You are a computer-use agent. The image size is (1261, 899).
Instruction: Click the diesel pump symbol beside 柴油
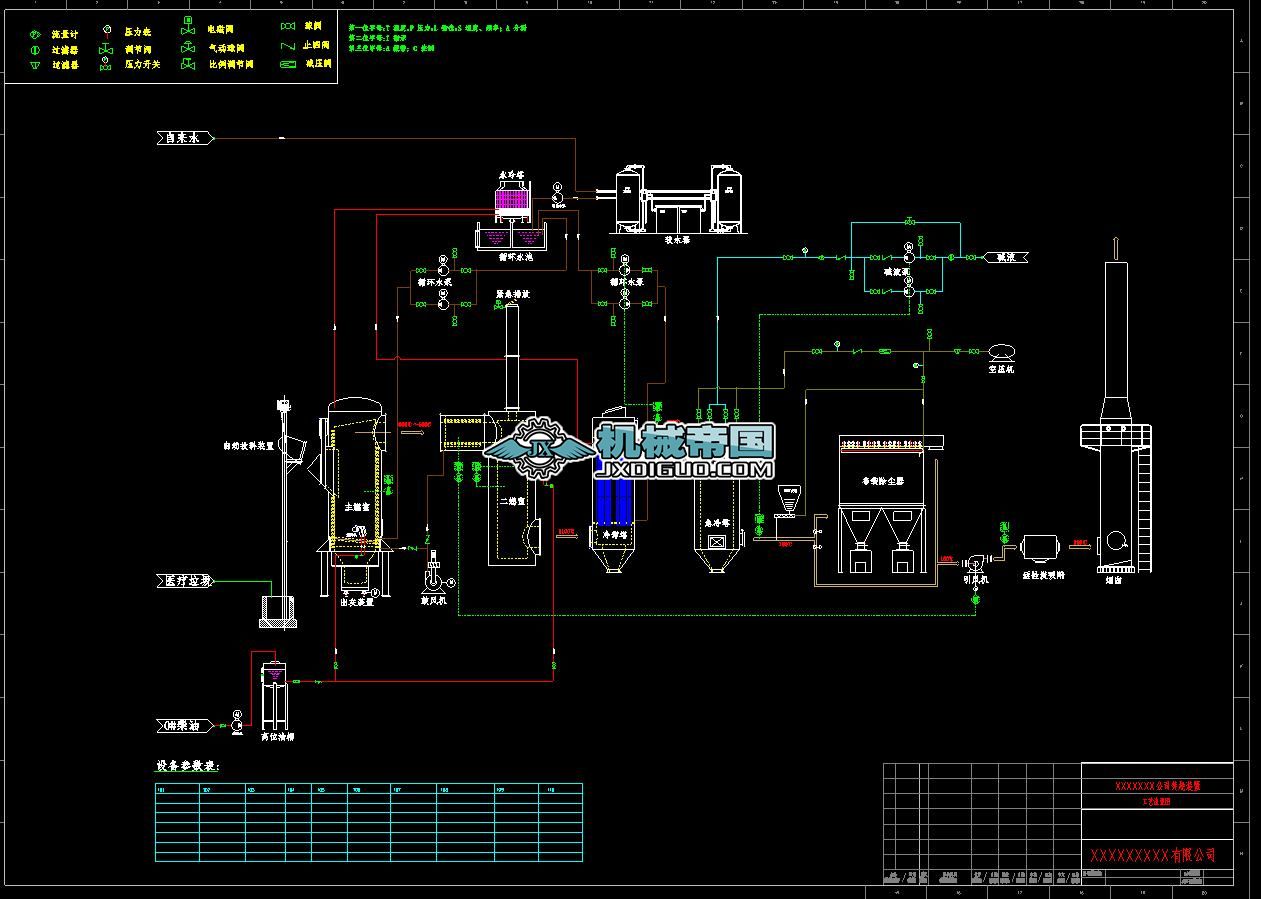(x=237, y=724)
